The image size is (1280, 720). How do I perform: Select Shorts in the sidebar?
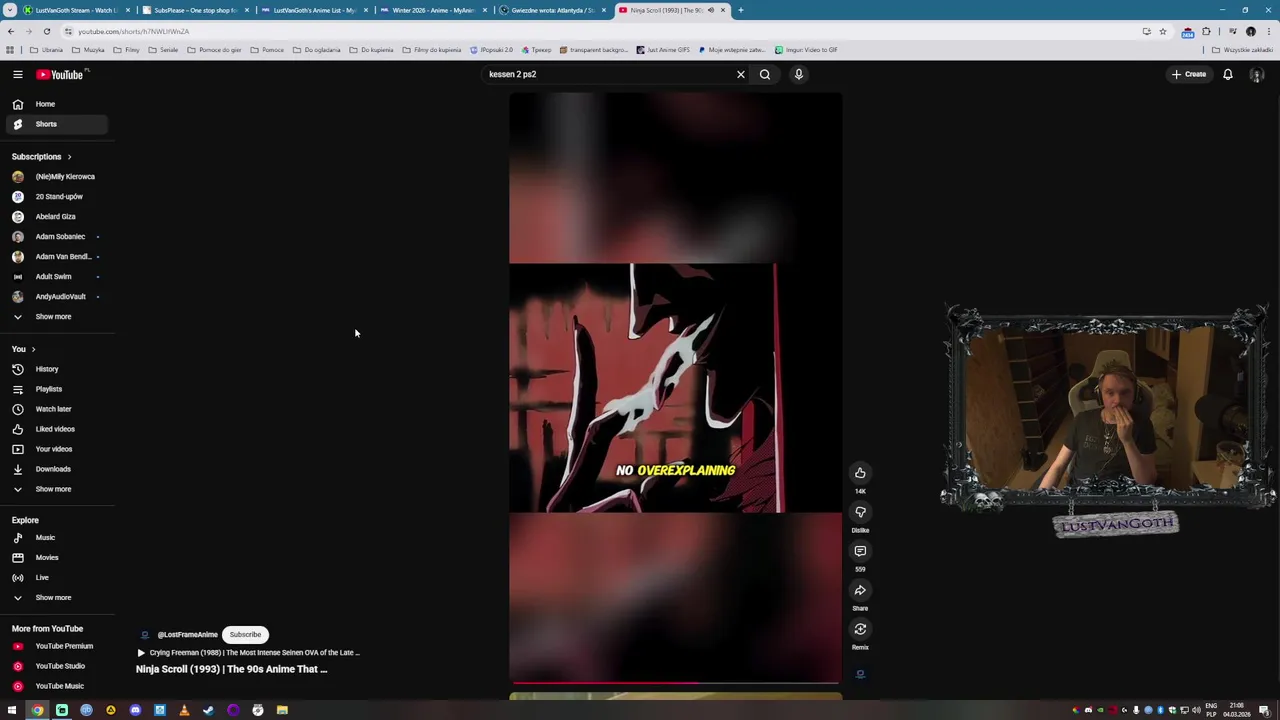(x=55, y=124)
